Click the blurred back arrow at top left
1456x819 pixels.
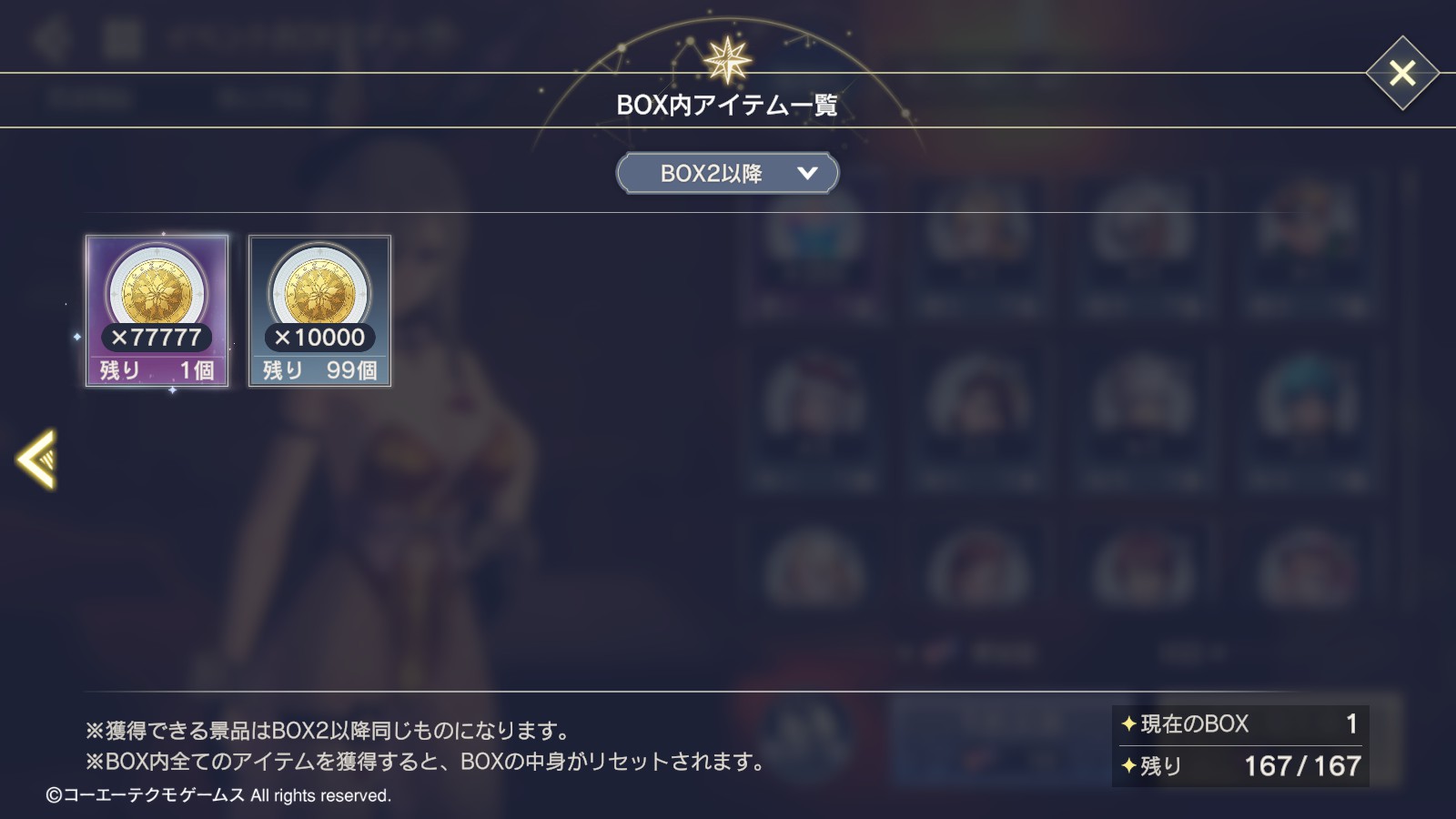point(52,38)
